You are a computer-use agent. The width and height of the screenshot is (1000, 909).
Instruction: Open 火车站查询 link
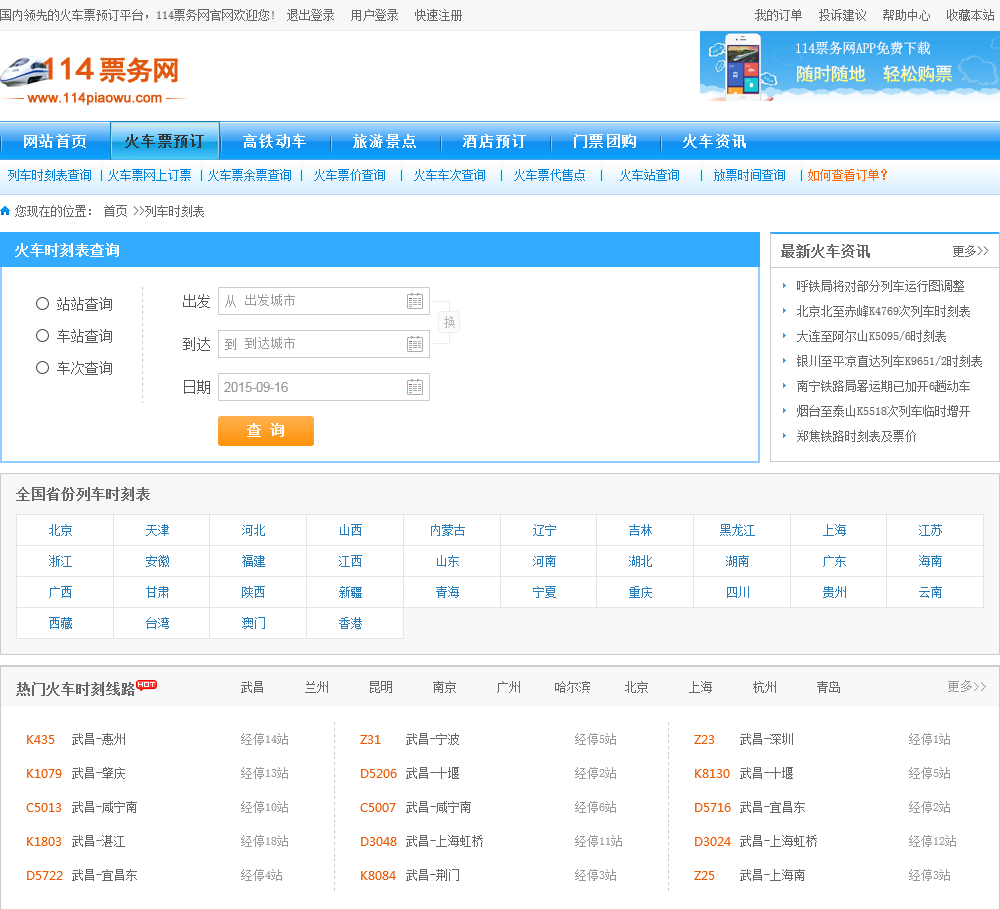(650, 175)
